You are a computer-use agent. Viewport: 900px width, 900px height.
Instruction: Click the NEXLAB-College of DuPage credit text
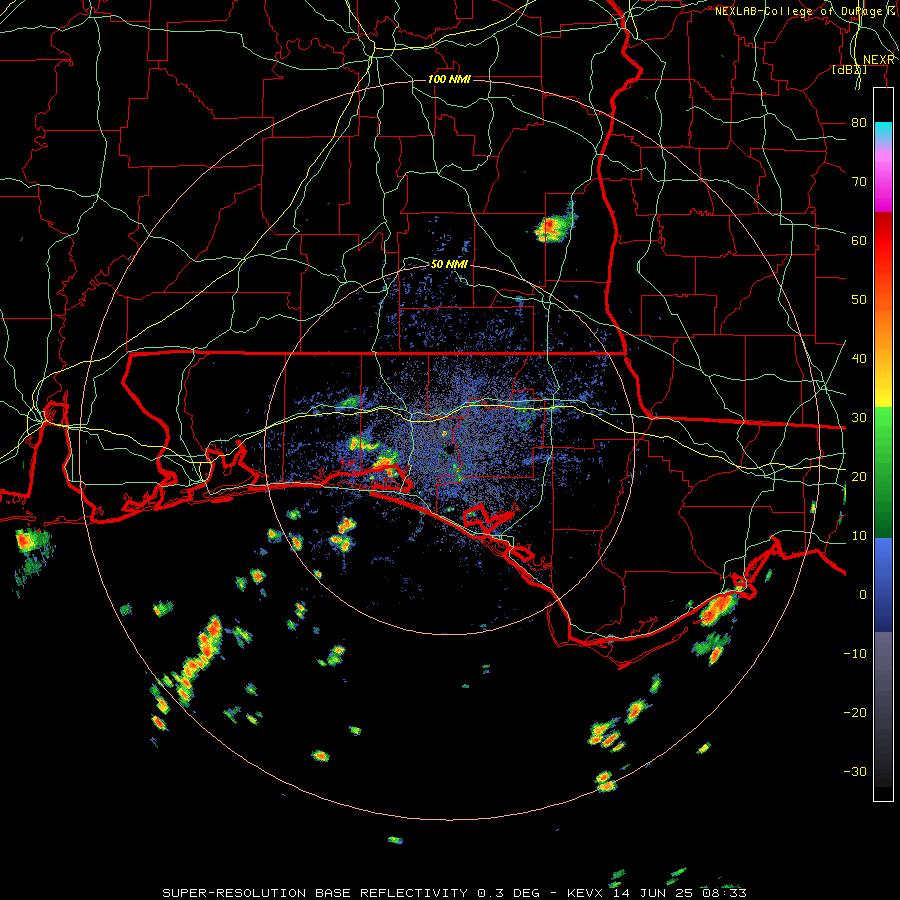point(805,11)
